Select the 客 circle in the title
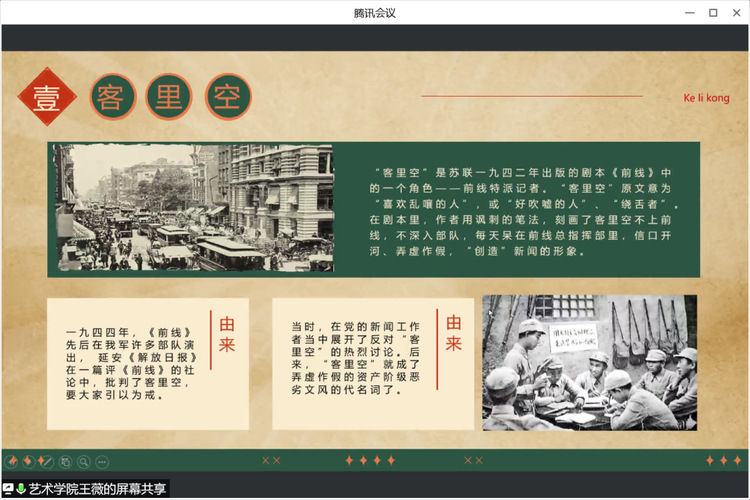The width and height of the screenshot is (750, 500). tap(113, 97)
